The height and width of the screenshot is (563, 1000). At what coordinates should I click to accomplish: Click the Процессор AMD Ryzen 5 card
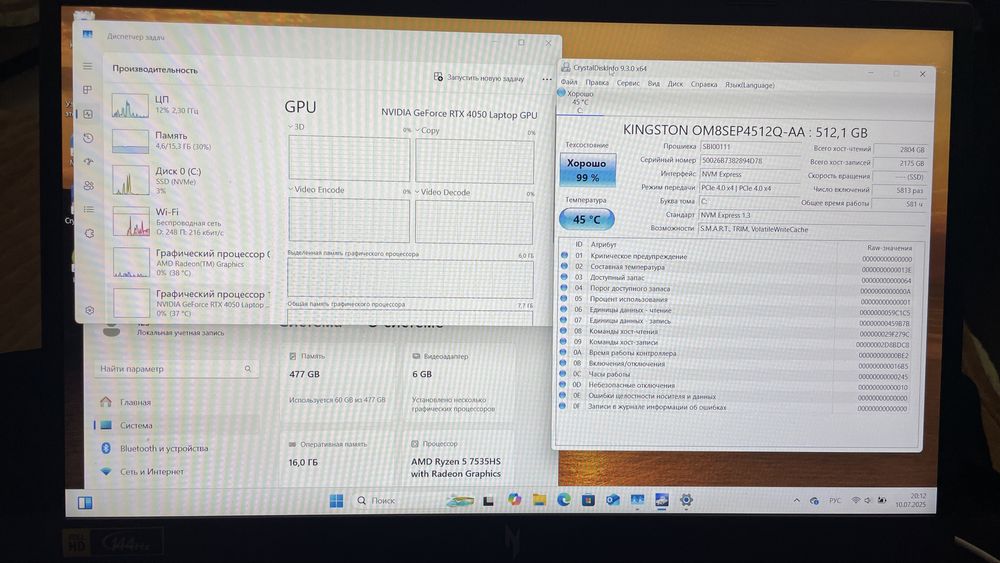coord(458,460)
